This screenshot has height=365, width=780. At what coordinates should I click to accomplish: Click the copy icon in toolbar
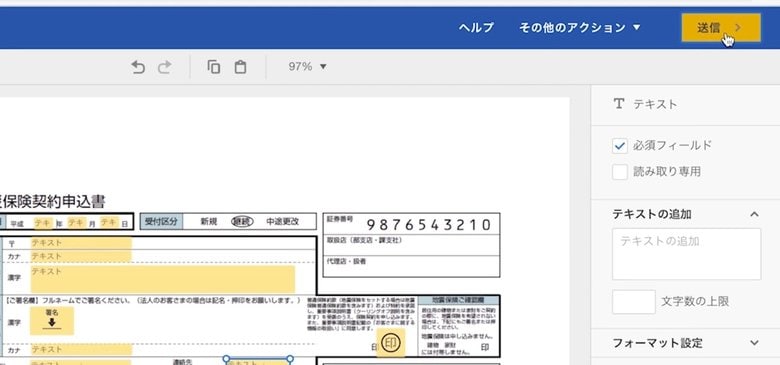click(213, 67)
